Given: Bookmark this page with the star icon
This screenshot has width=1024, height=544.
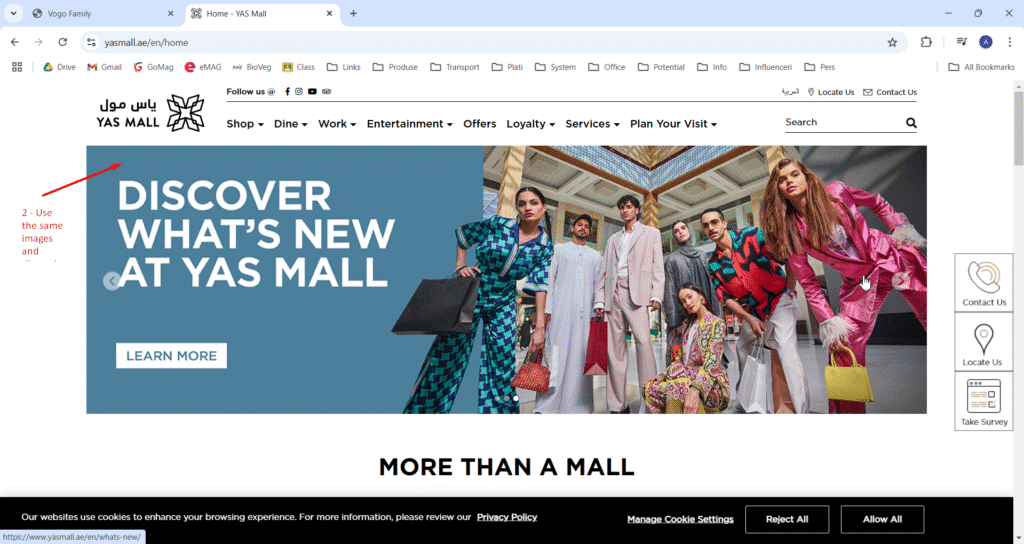Looking at the screenshot, I should pos(892,42).
